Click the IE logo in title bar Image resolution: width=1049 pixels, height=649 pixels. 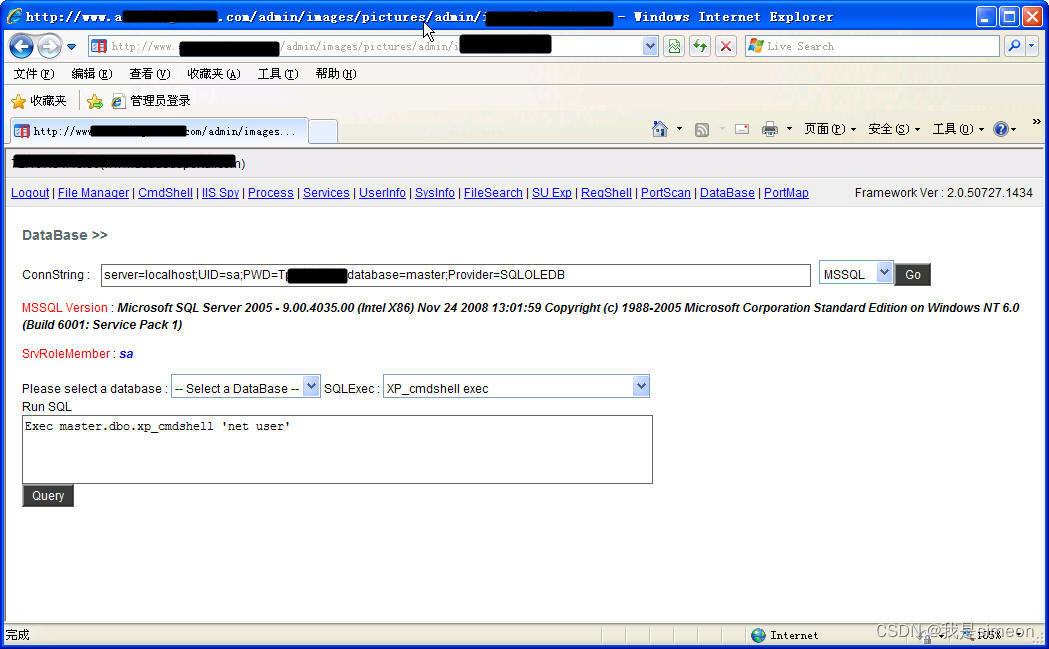[14, 16]
